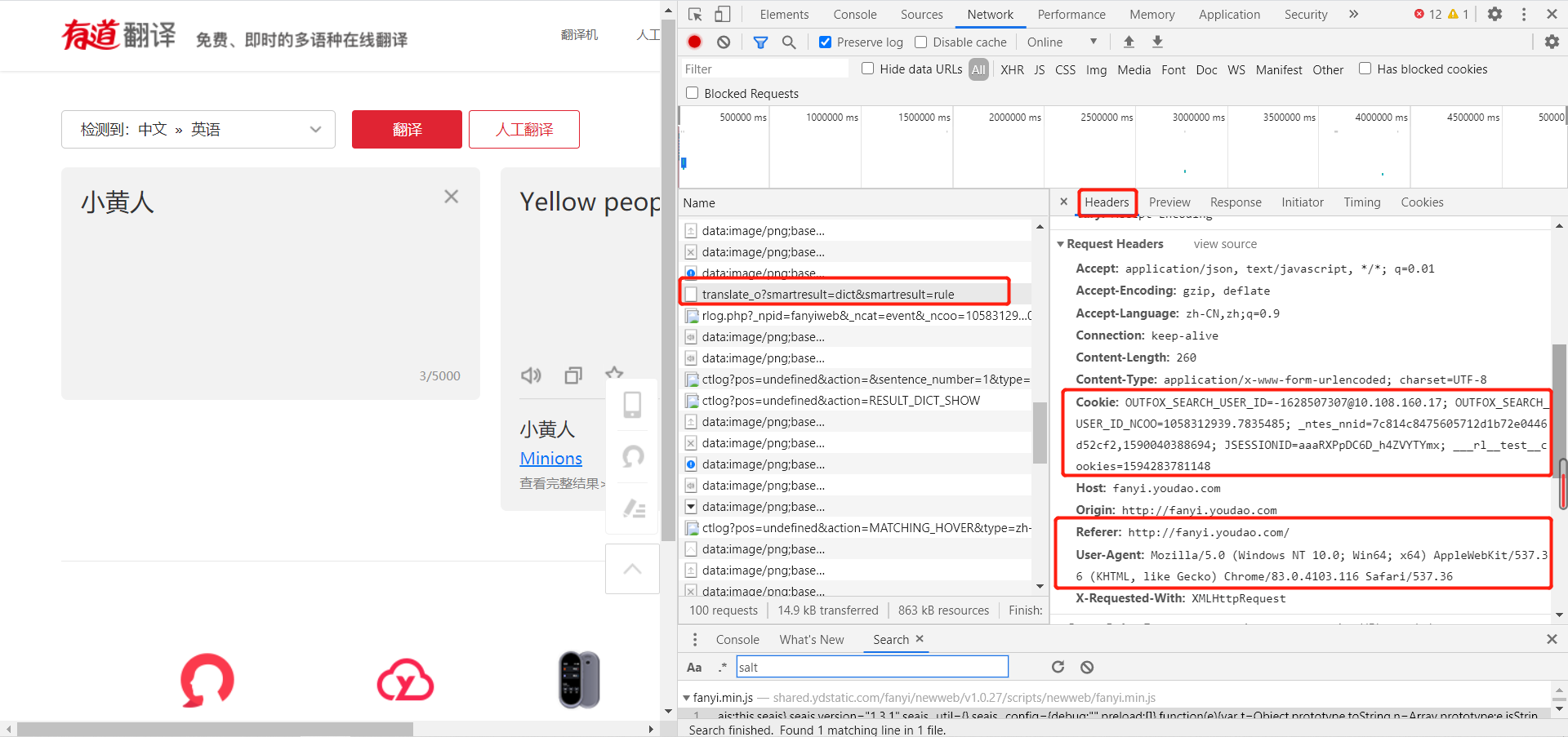This screenshot has width=1568, height=737.
Task: Close the Search drawer tab
Action: pyautogui.click(x=920, y=639)
